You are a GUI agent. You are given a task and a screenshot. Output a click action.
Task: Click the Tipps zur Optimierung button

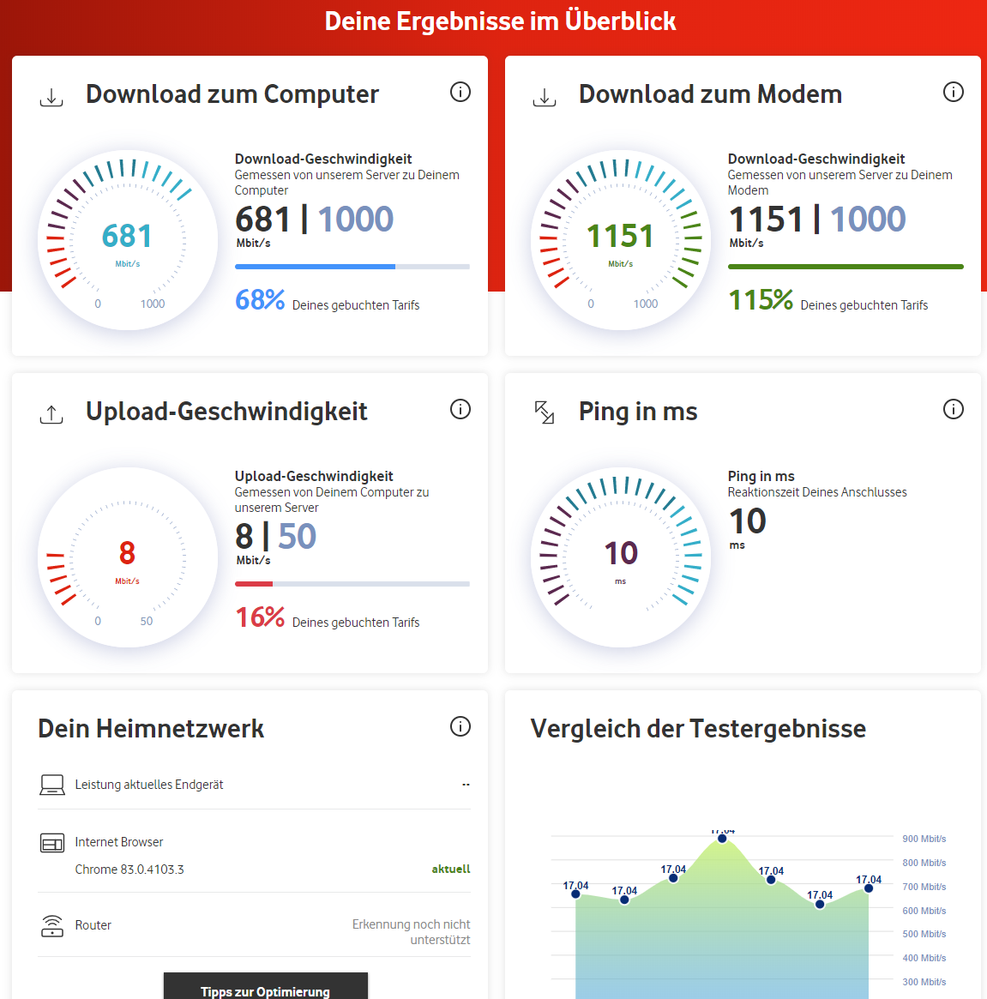click(266, 988)
